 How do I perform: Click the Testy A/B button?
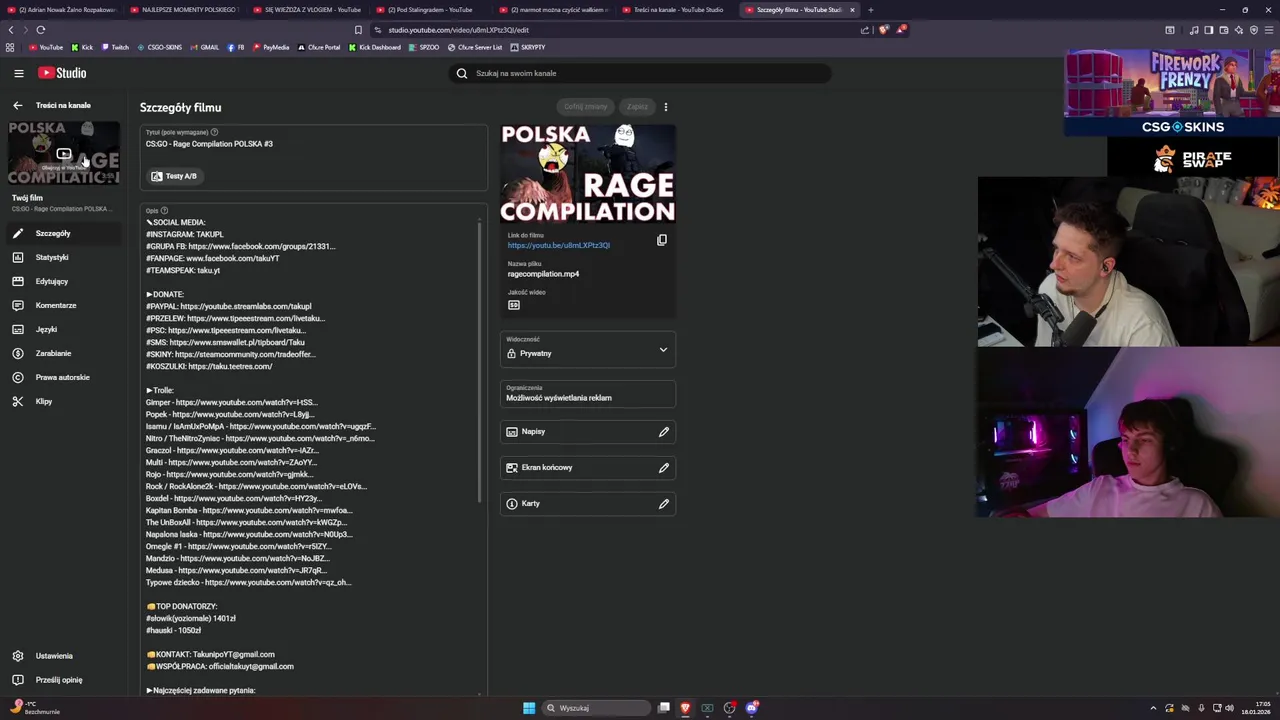[x=175, y=176]
